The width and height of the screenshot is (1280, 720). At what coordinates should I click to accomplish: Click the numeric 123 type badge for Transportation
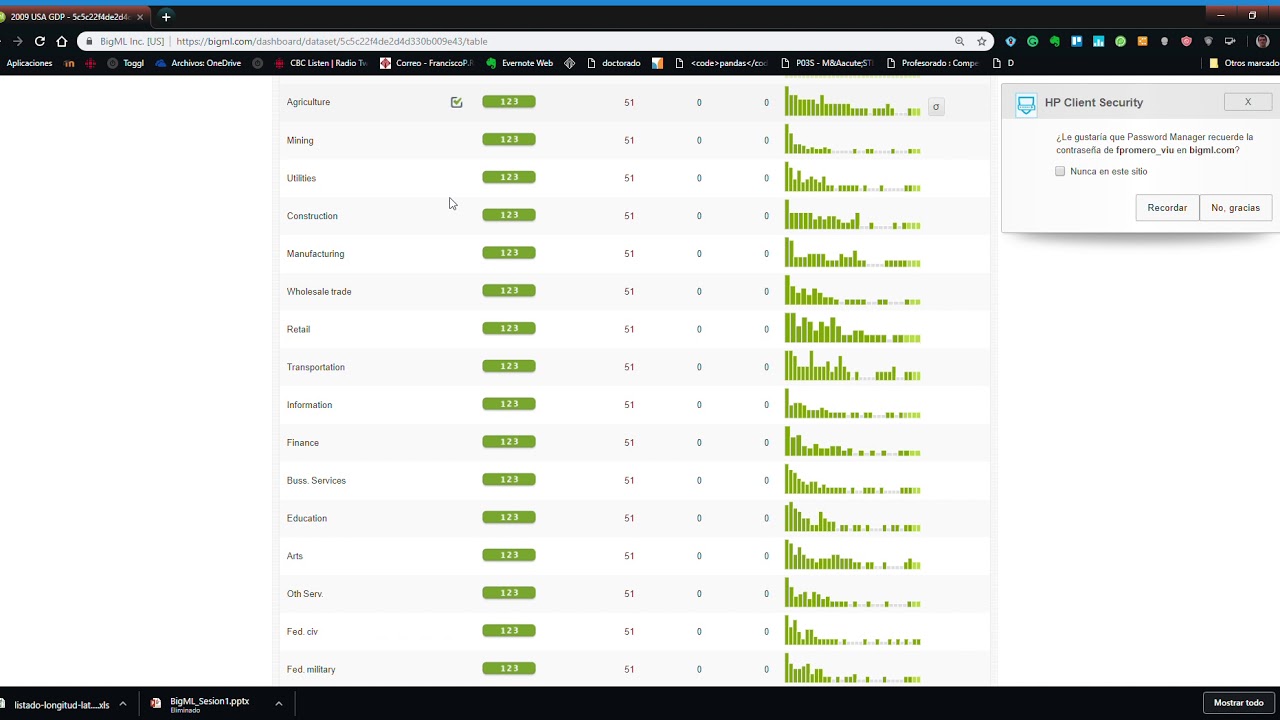coord(509,366)
